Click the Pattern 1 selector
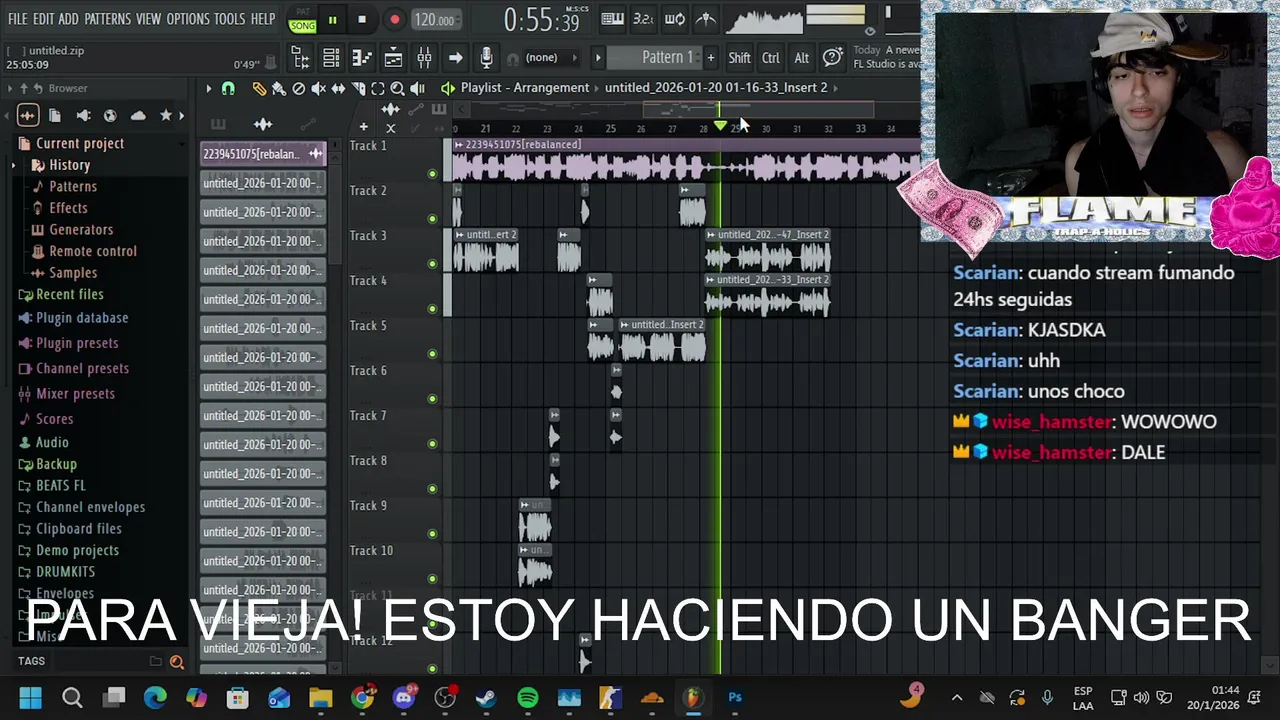1280x720 pixels. click(657, 58)
